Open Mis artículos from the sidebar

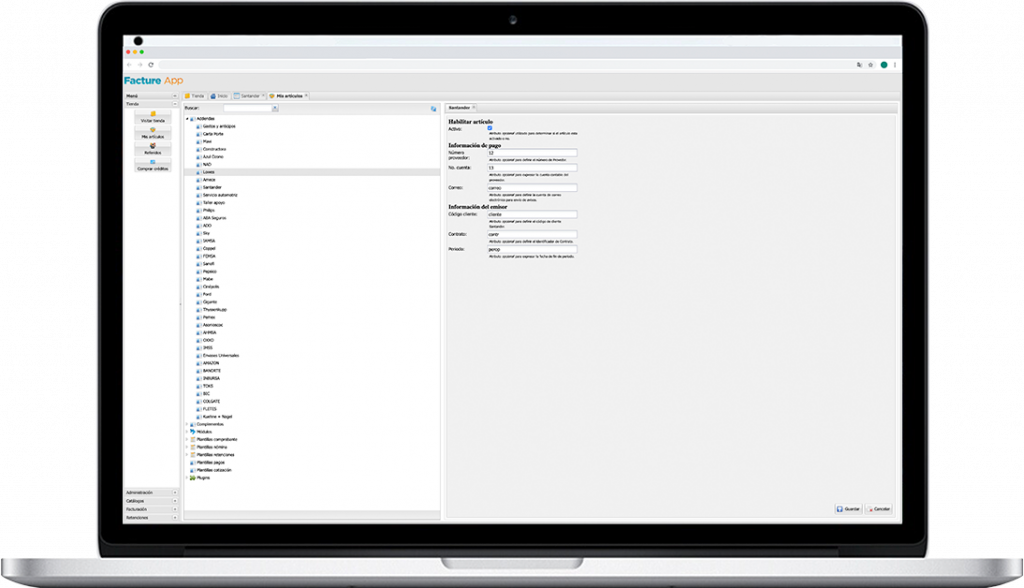tap(153, 131)
